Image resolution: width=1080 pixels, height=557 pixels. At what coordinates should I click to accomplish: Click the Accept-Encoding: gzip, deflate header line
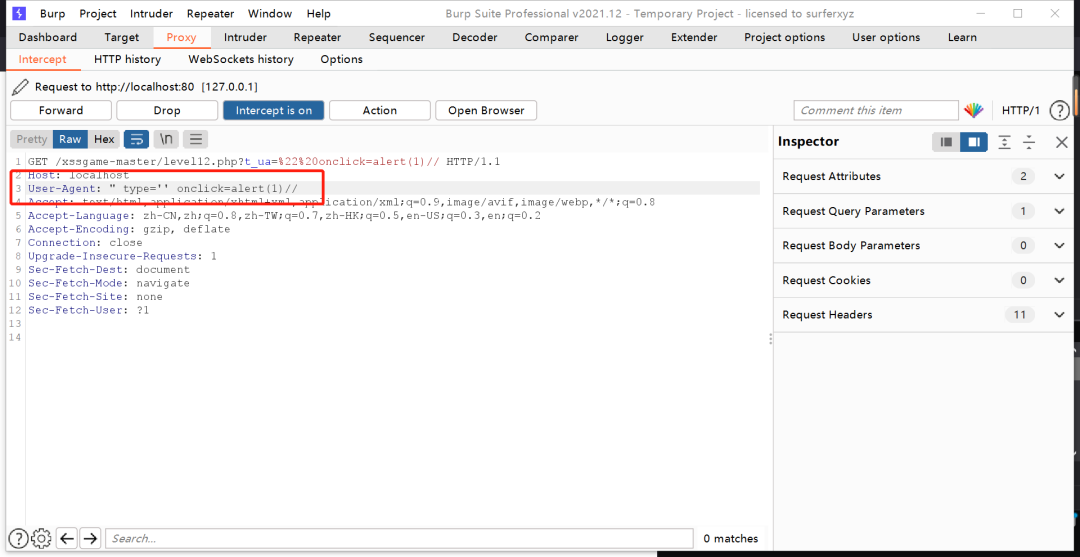tap(129, 229)
